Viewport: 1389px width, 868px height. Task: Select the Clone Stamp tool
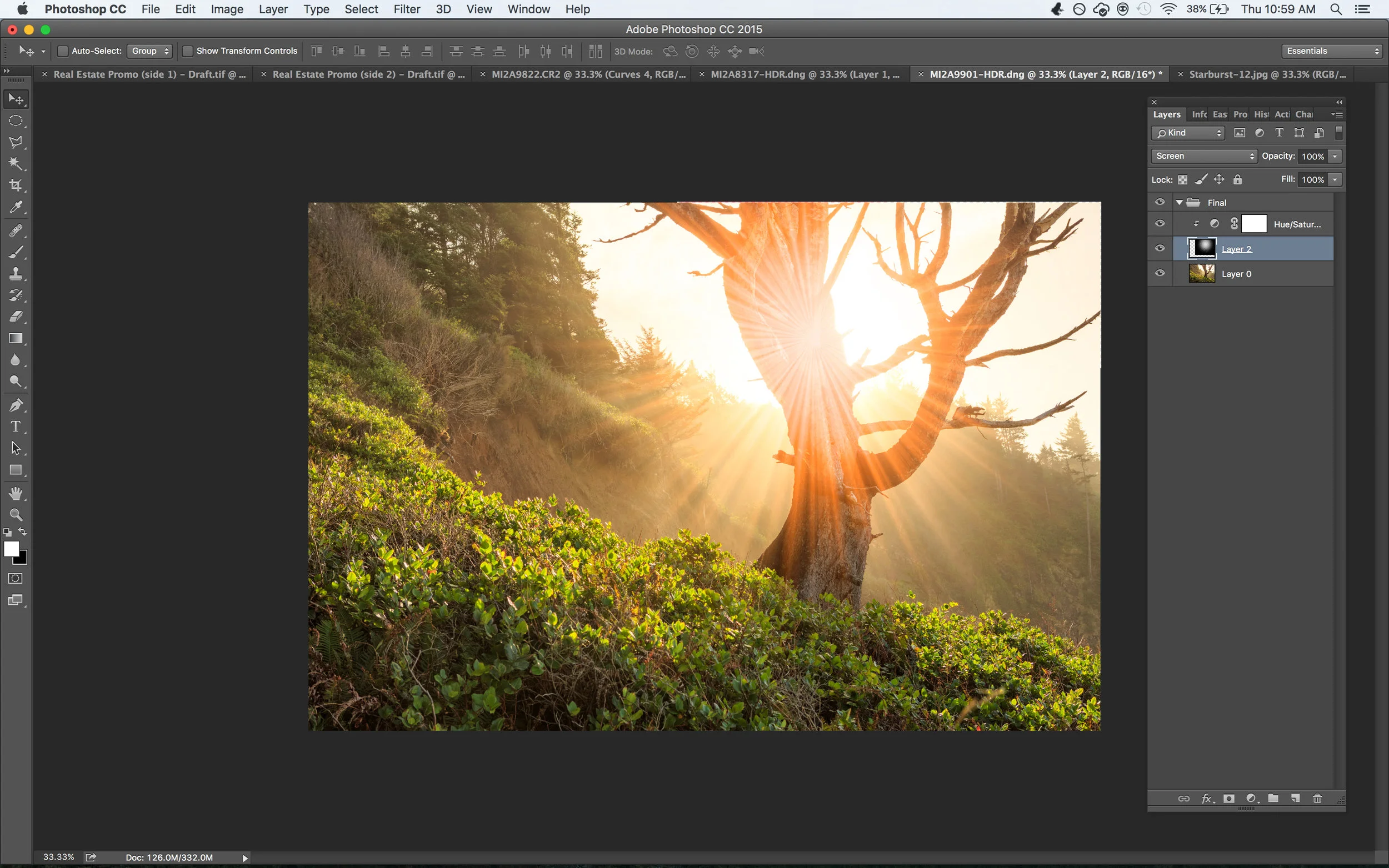(16, 274)
